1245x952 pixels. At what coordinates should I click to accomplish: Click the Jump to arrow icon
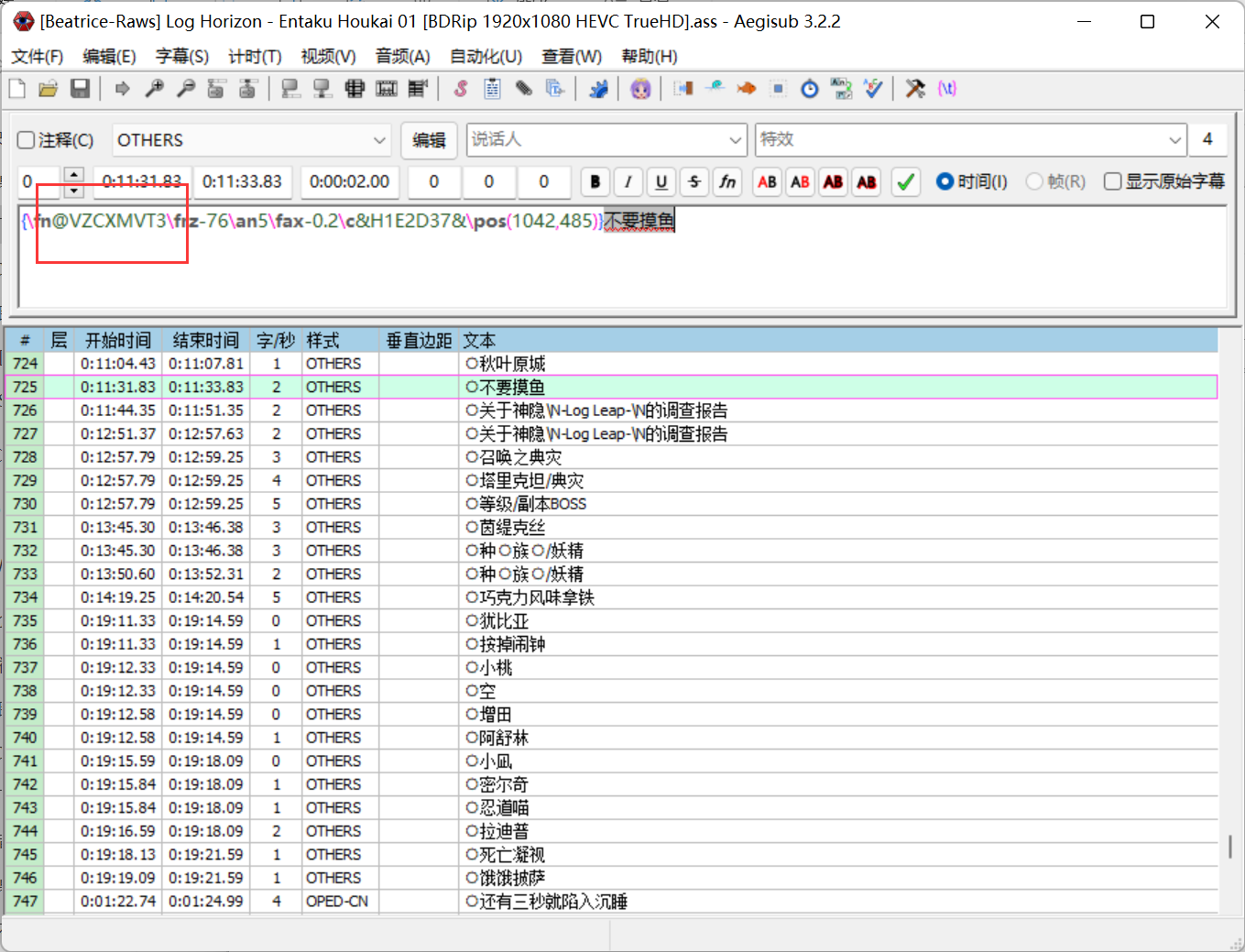122,89
